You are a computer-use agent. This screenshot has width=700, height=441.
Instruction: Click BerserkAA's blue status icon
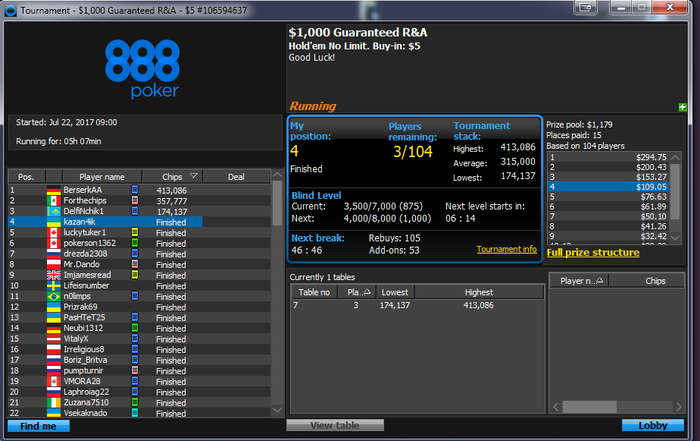coord(135,190)
